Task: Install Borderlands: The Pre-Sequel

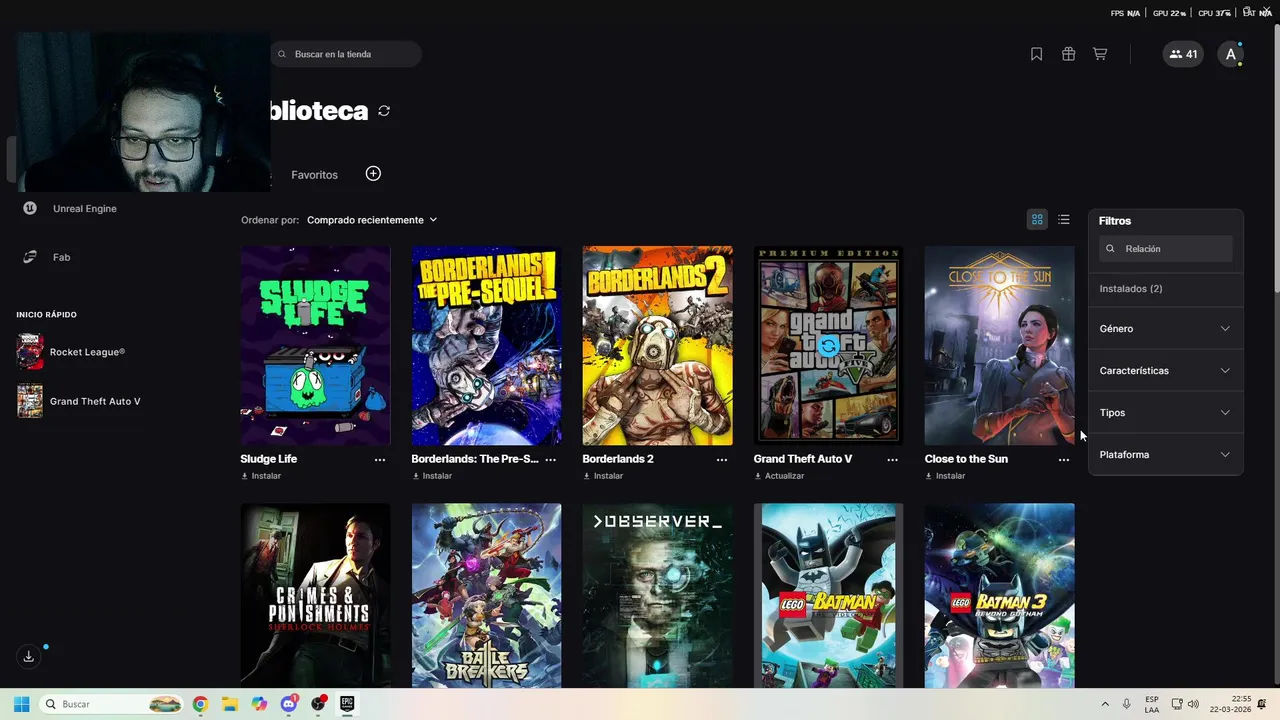Action: (432, 476)
